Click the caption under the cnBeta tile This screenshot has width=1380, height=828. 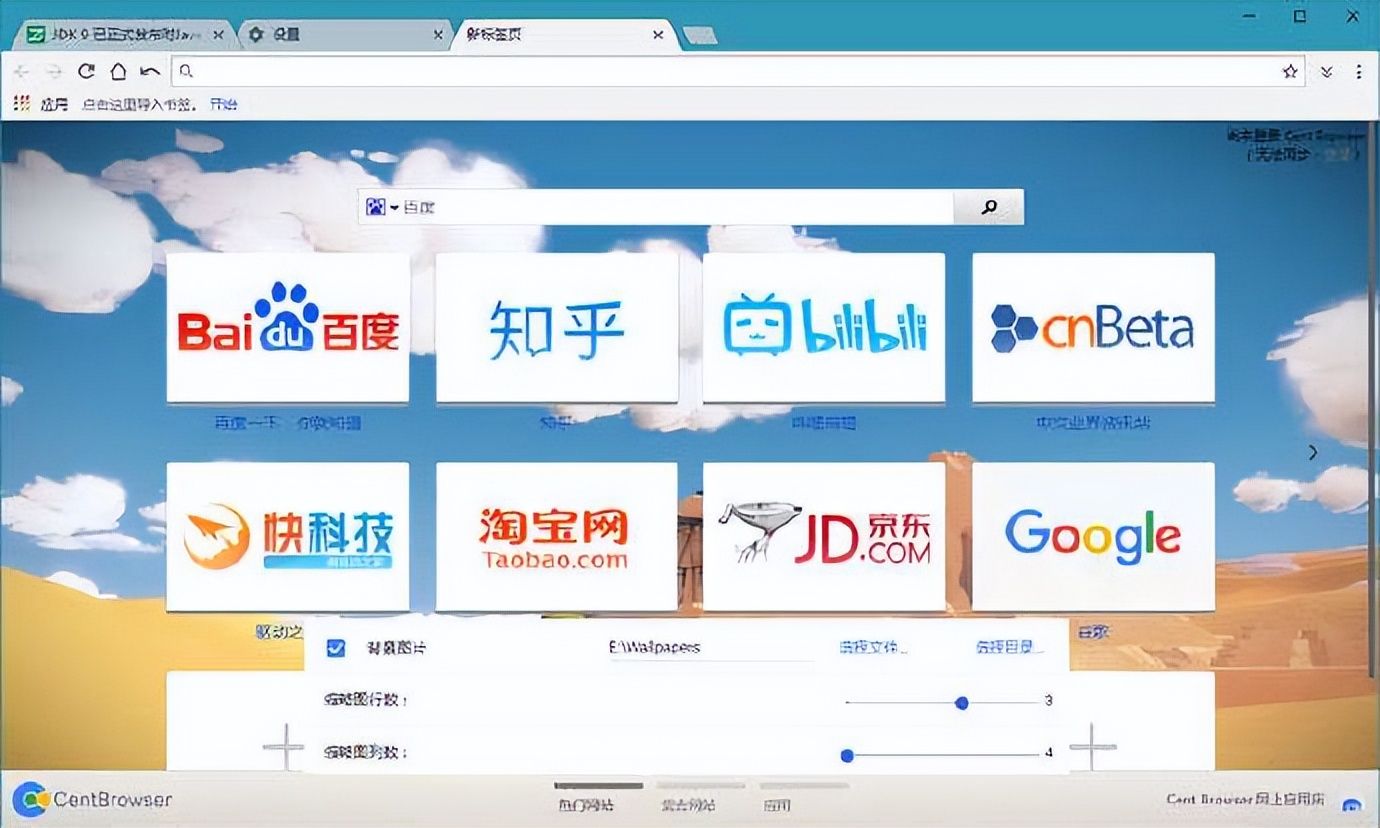1093,423
